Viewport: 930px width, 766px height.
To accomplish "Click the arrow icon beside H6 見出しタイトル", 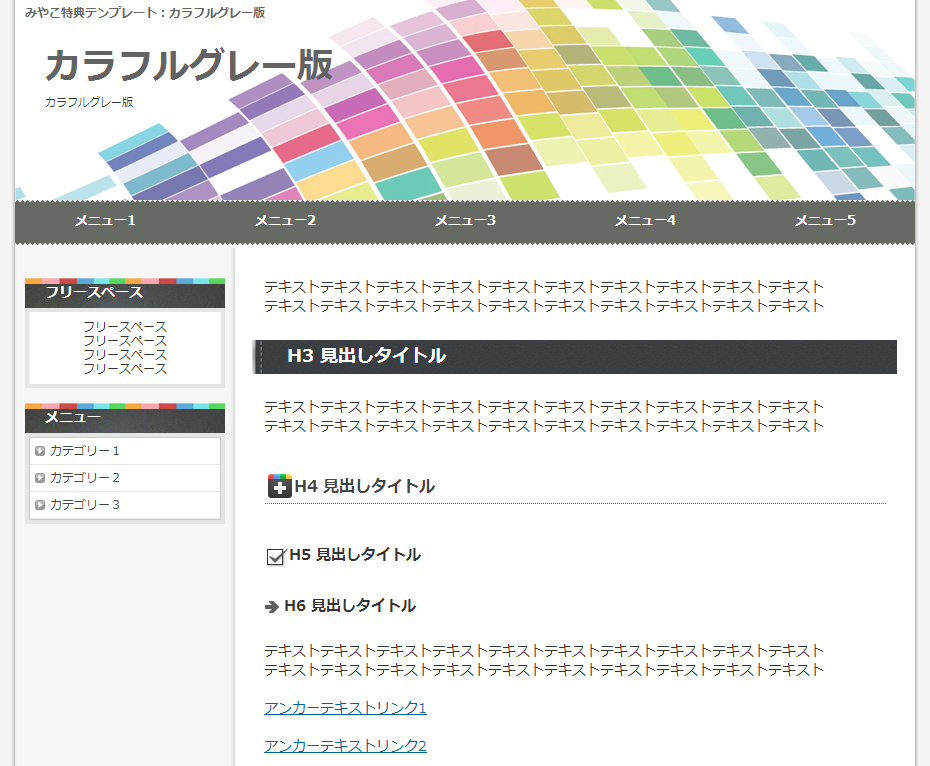I will [x=272, y=606].
